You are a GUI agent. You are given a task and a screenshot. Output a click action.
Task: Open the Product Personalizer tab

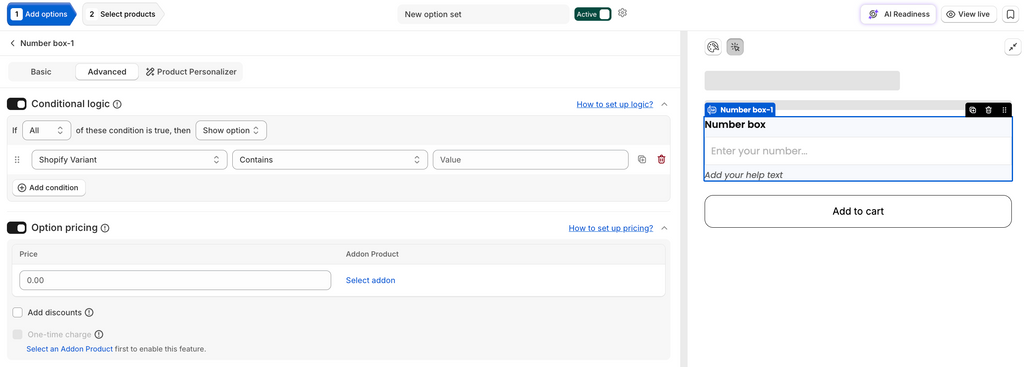[x=191, y=72]
